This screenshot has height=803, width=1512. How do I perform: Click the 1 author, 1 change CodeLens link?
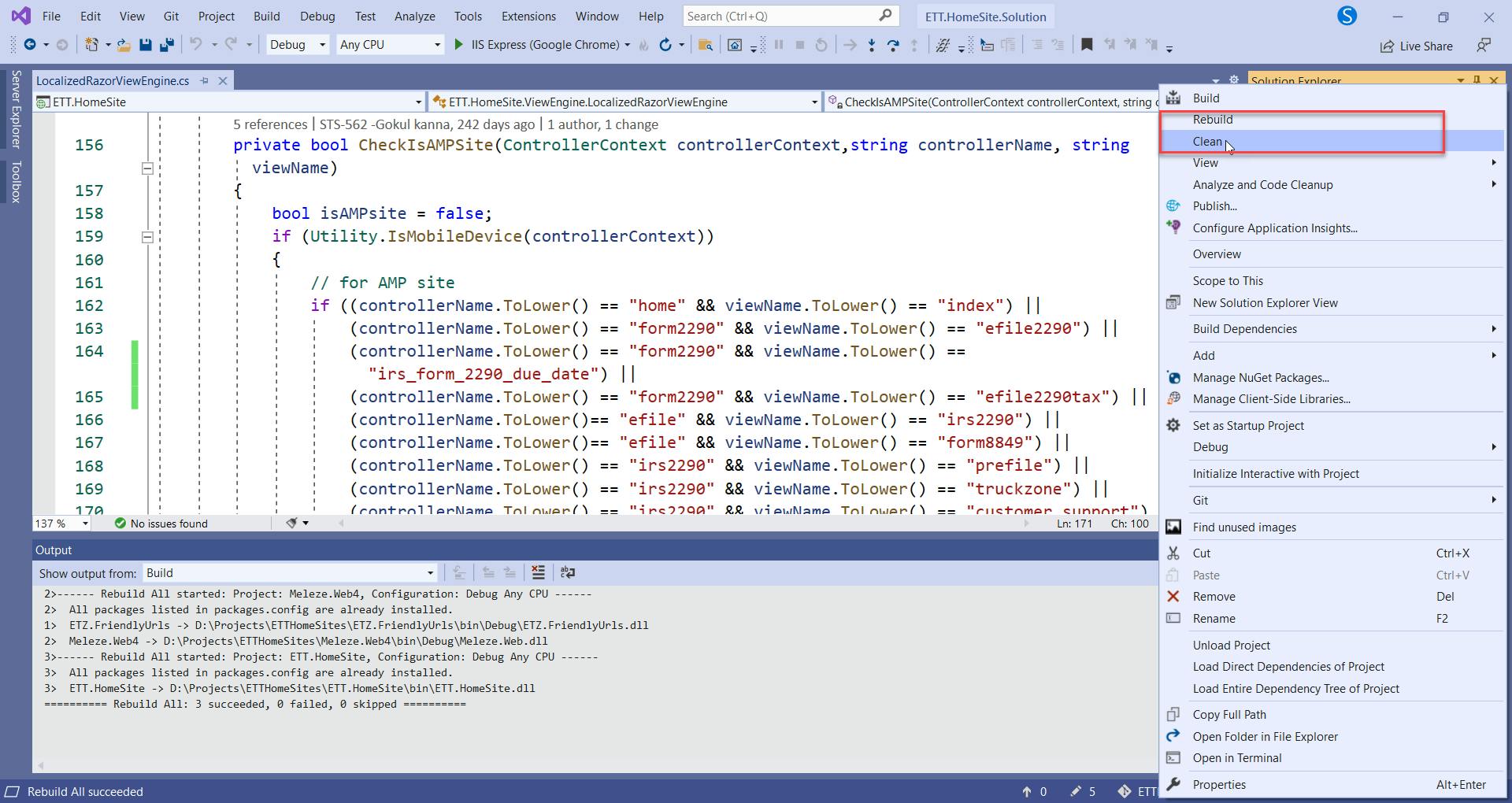tap(602, 124)
